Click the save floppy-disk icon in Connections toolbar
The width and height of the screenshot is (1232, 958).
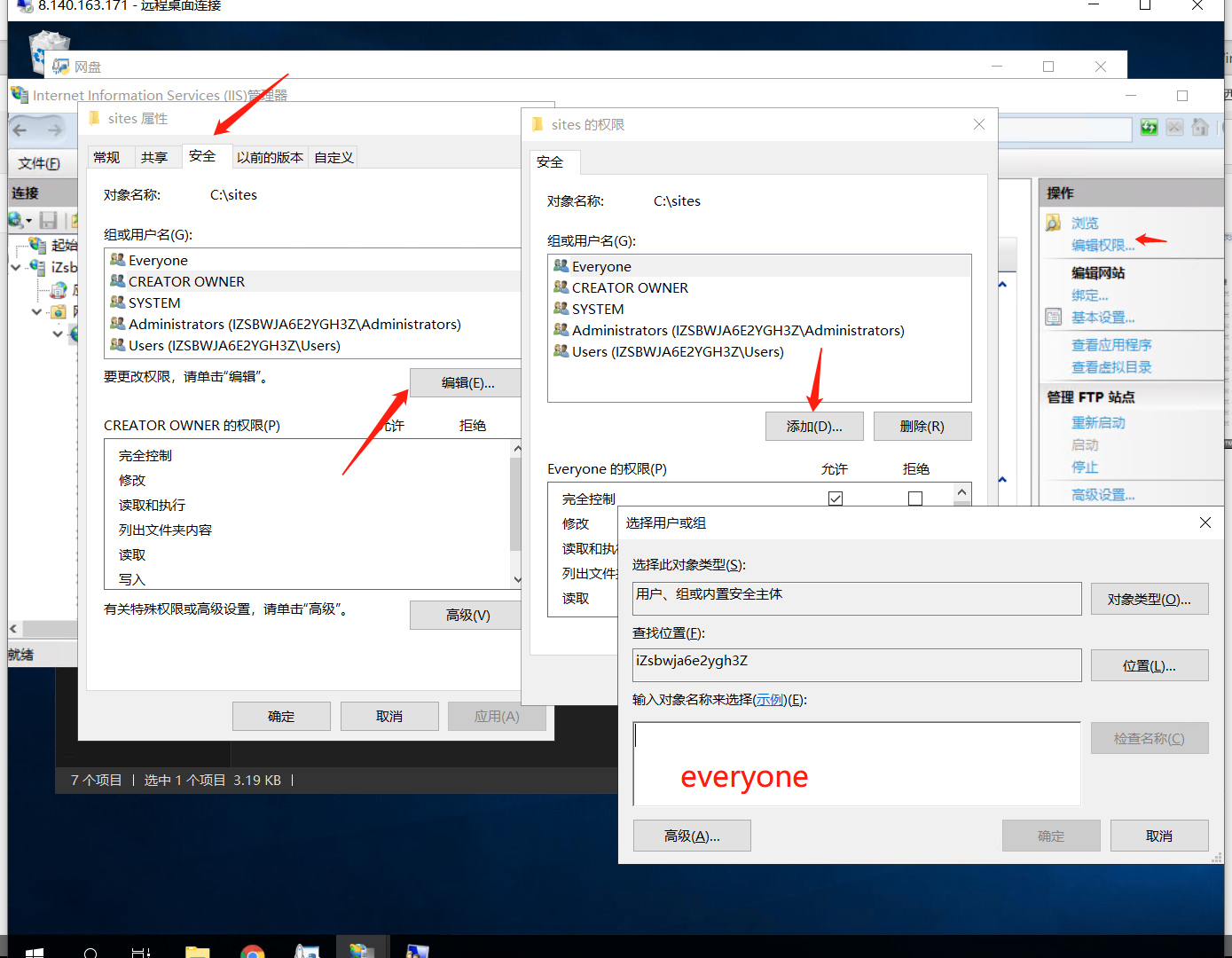(49, 220)
